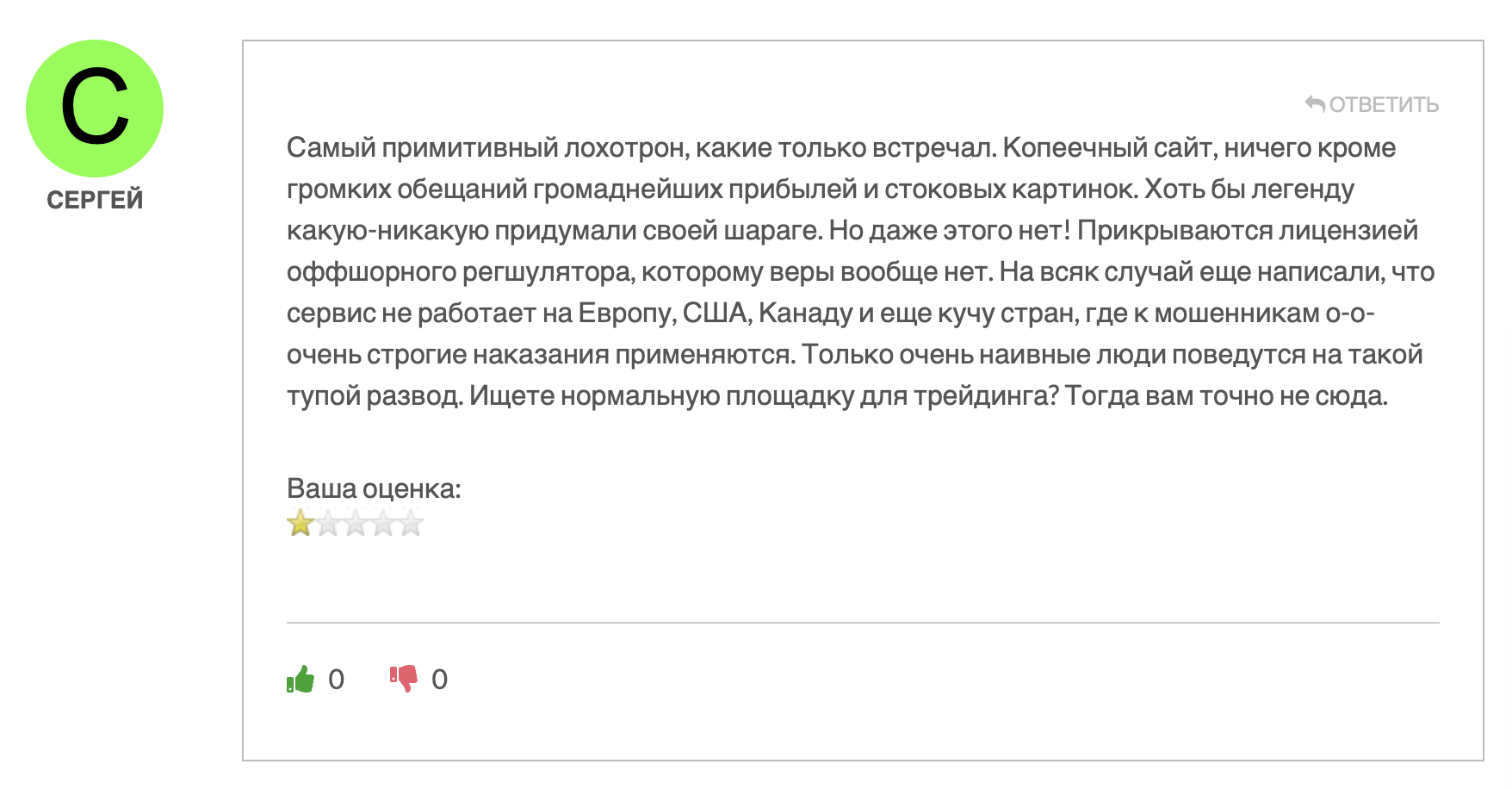
Task: Click the phrase оффшорного регшулятора in the comment
Action: [x=461, y=271]
